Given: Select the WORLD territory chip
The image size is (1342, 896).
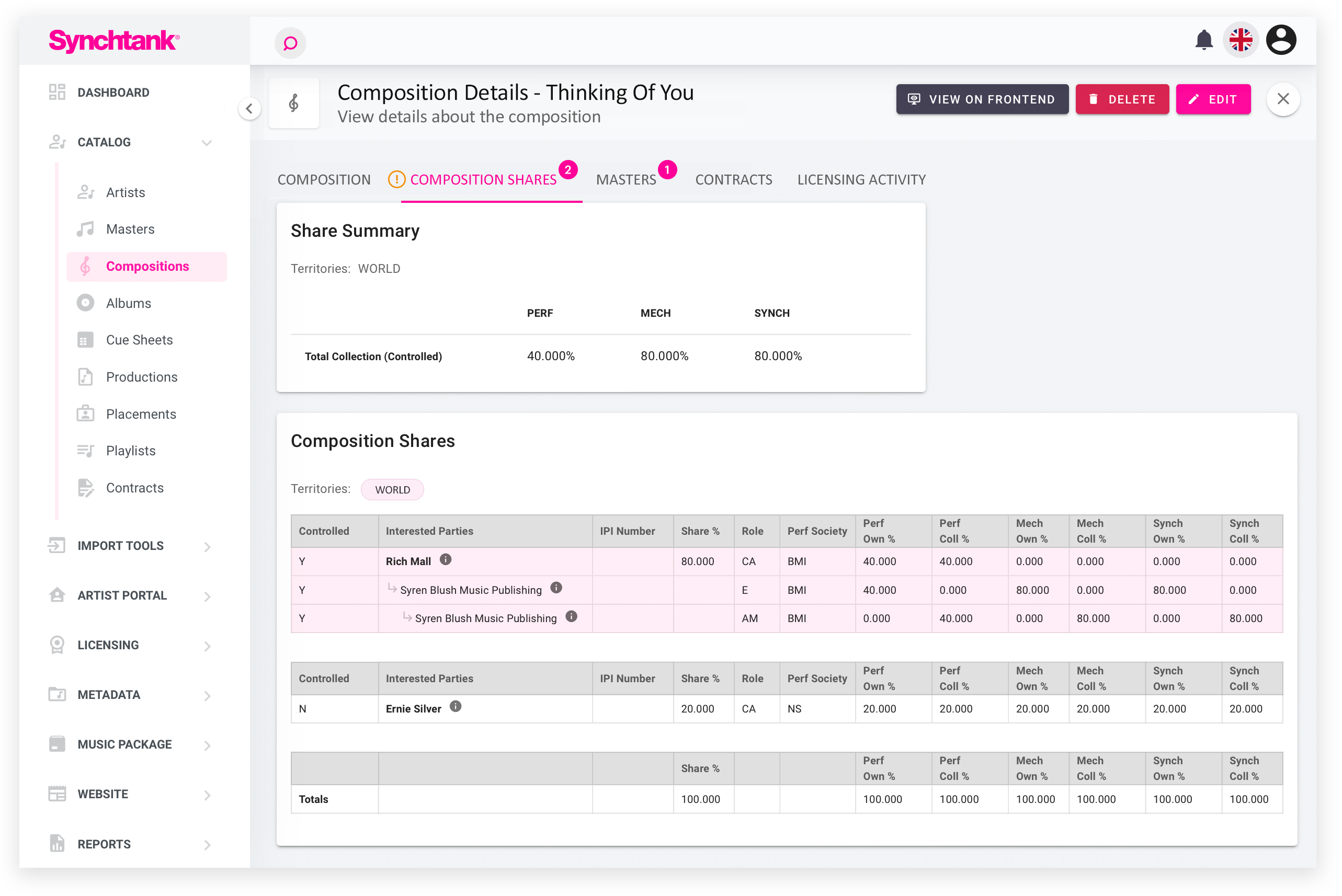Looking at the screenshot, I should 392,490.
